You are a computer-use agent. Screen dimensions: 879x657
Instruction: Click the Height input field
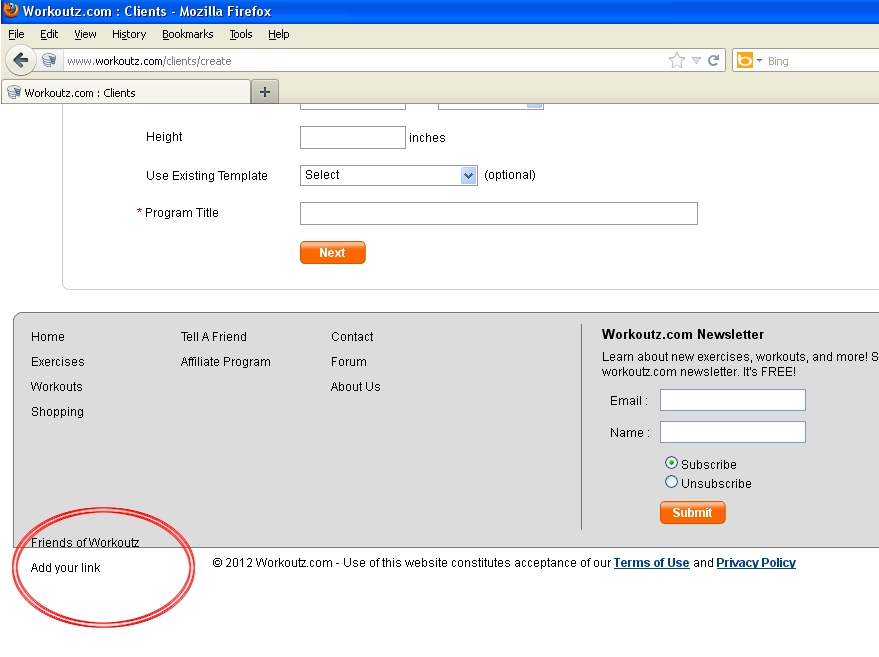353,137
